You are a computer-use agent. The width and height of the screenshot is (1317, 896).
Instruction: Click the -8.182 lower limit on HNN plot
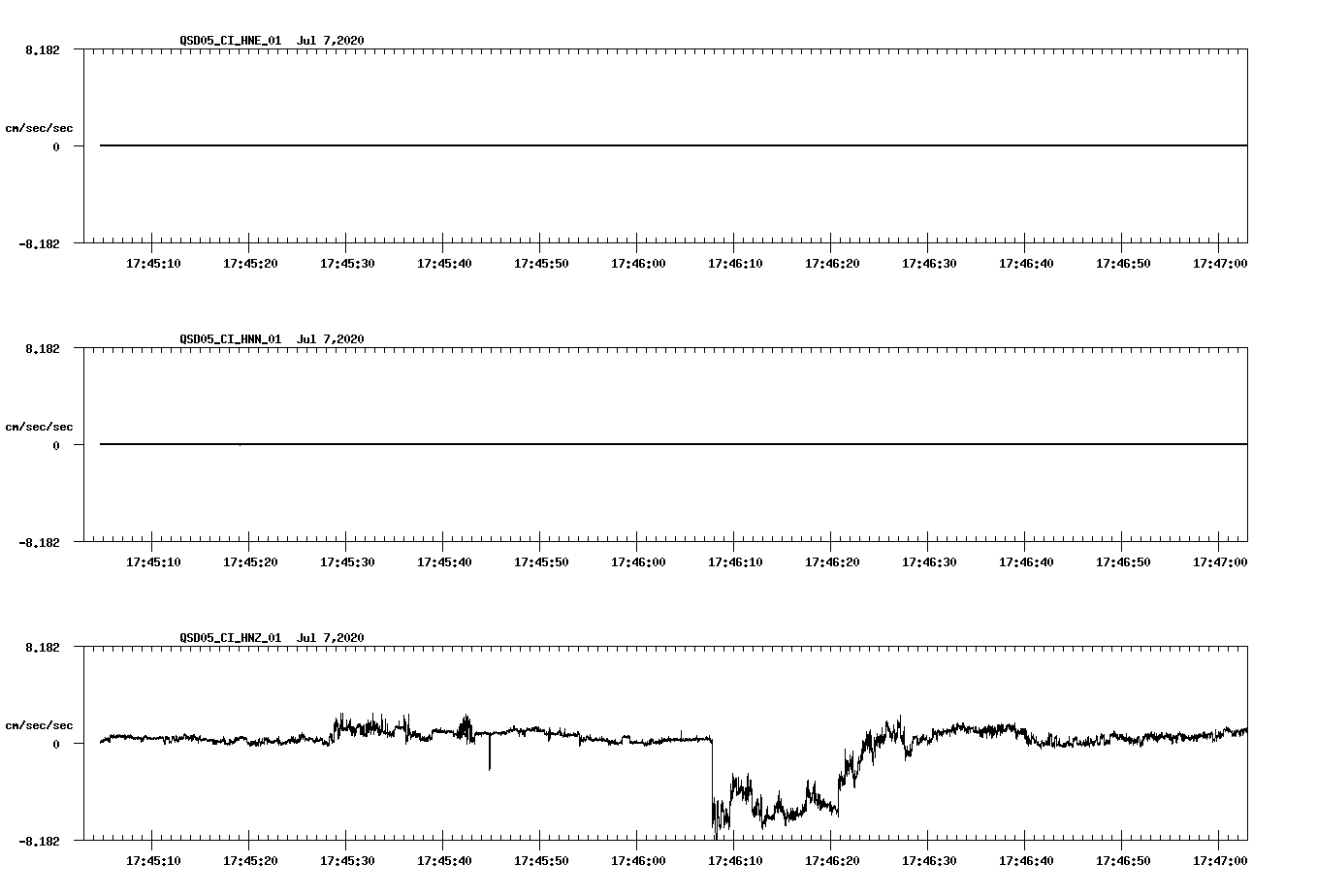tap(39, 542)
